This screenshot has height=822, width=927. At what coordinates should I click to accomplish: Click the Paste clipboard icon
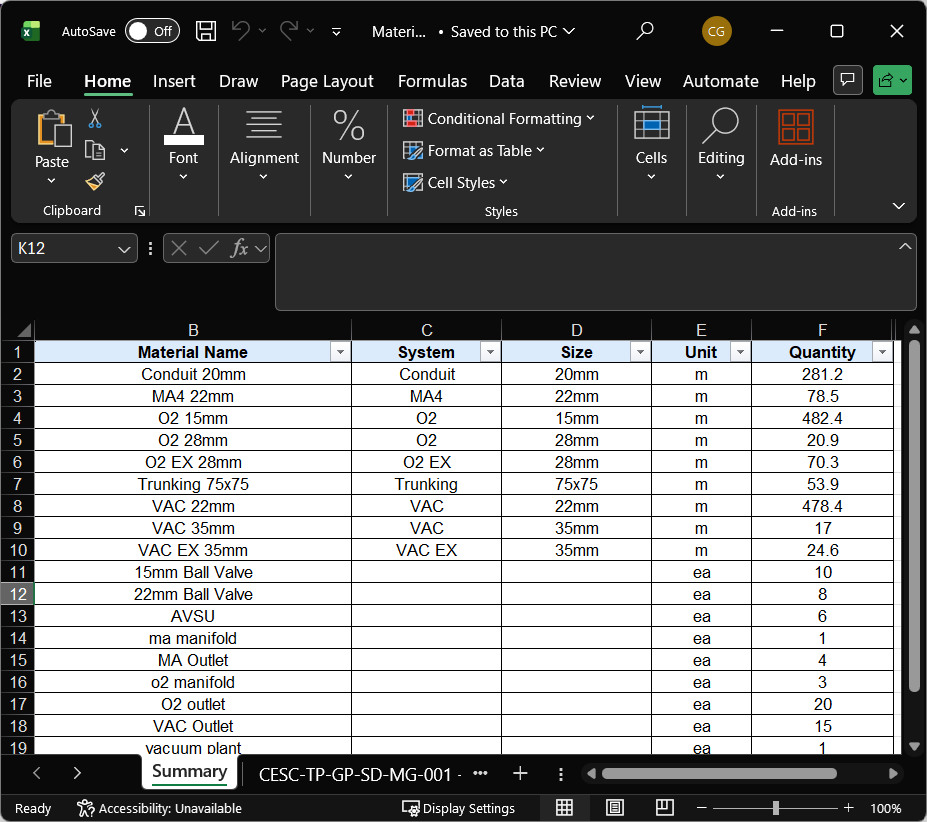[53, 128]
